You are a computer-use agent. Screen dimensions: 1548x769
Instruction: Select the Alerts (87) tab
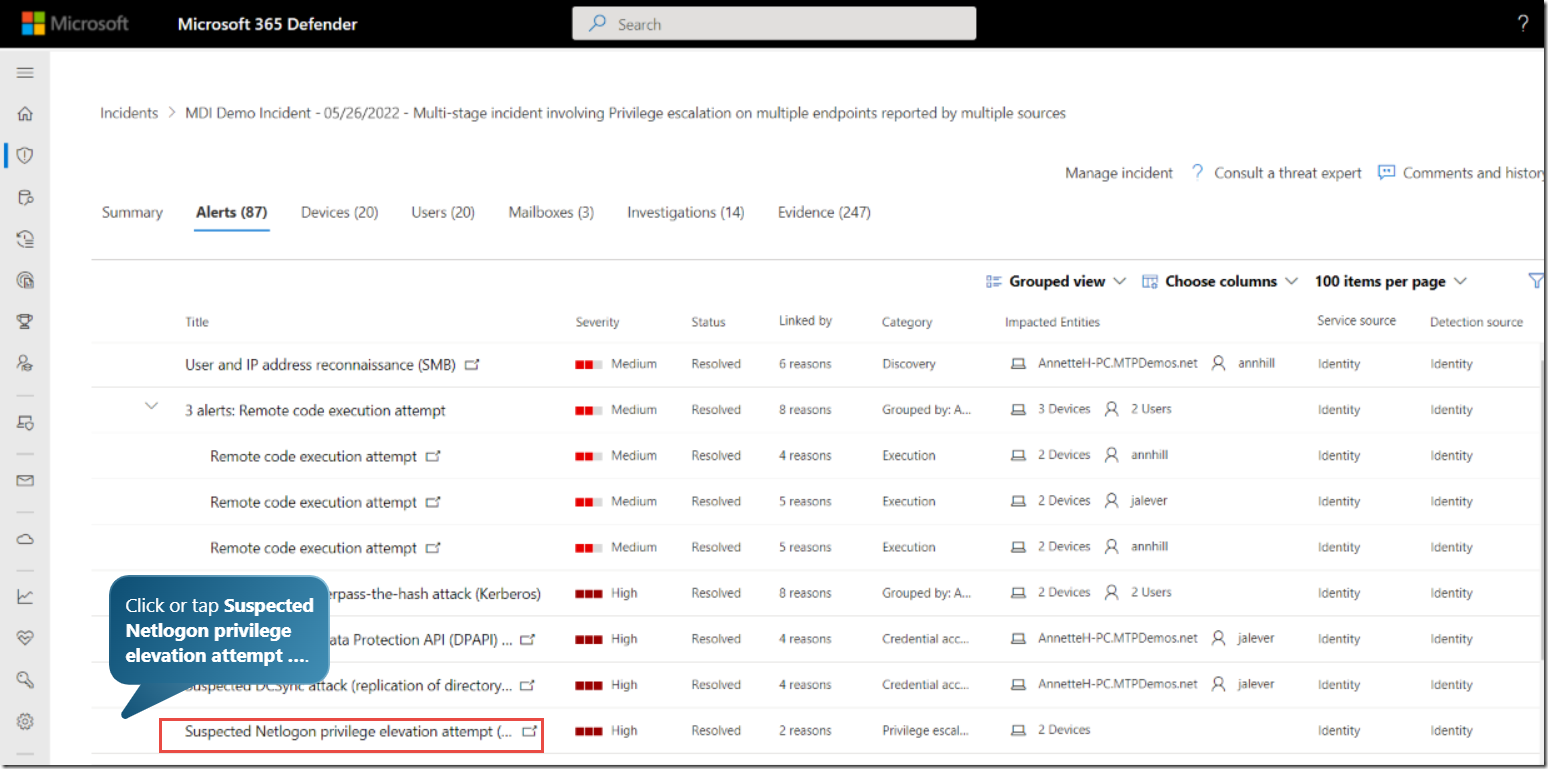[232, 212]
